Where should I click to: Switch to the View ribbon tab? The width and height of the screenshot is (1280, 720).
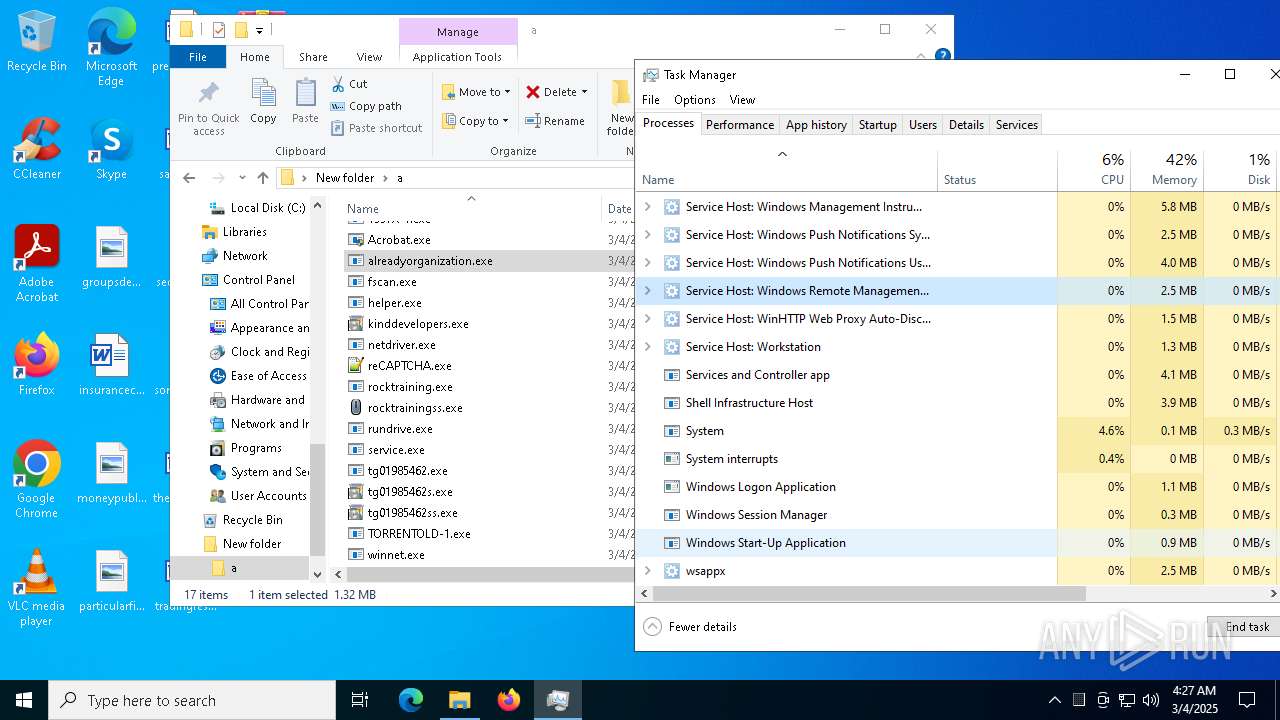coord(369,57)
